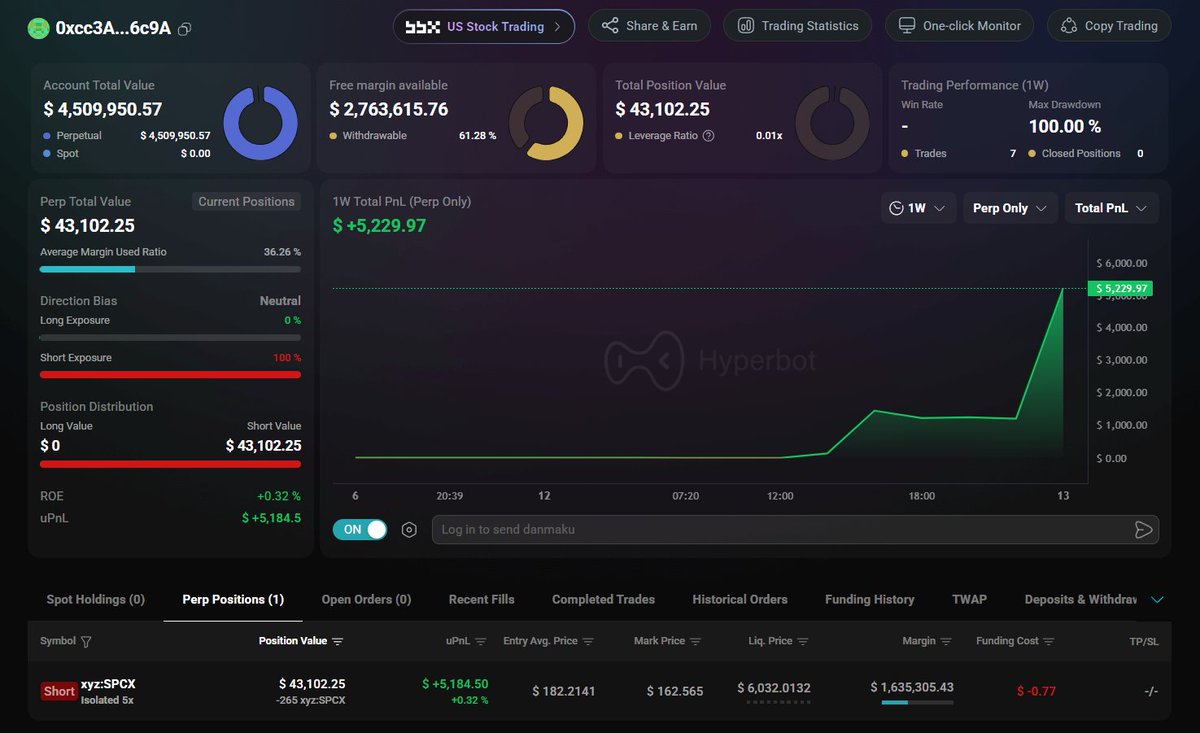This screenshot has height=733, width=1200.
Task: Switch to Historical Orders tab
Action: [x=740, y=600]
